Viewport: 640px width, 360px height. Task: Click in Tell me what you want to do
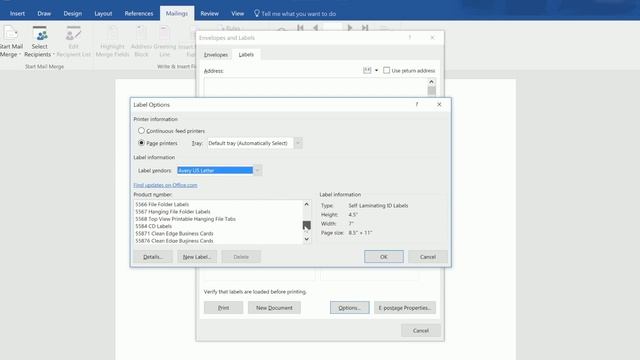pos(298,13)
